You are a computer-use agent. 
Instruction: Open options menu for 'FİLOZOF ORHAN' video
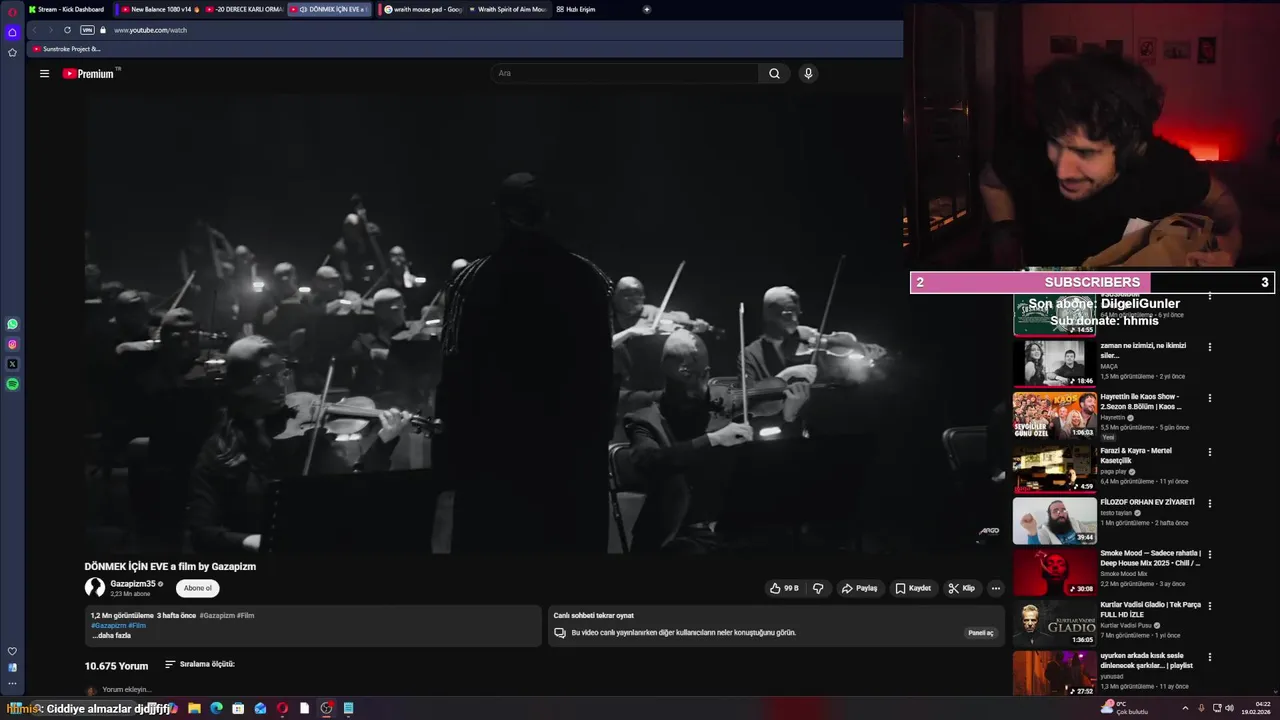coord(1209,503)
